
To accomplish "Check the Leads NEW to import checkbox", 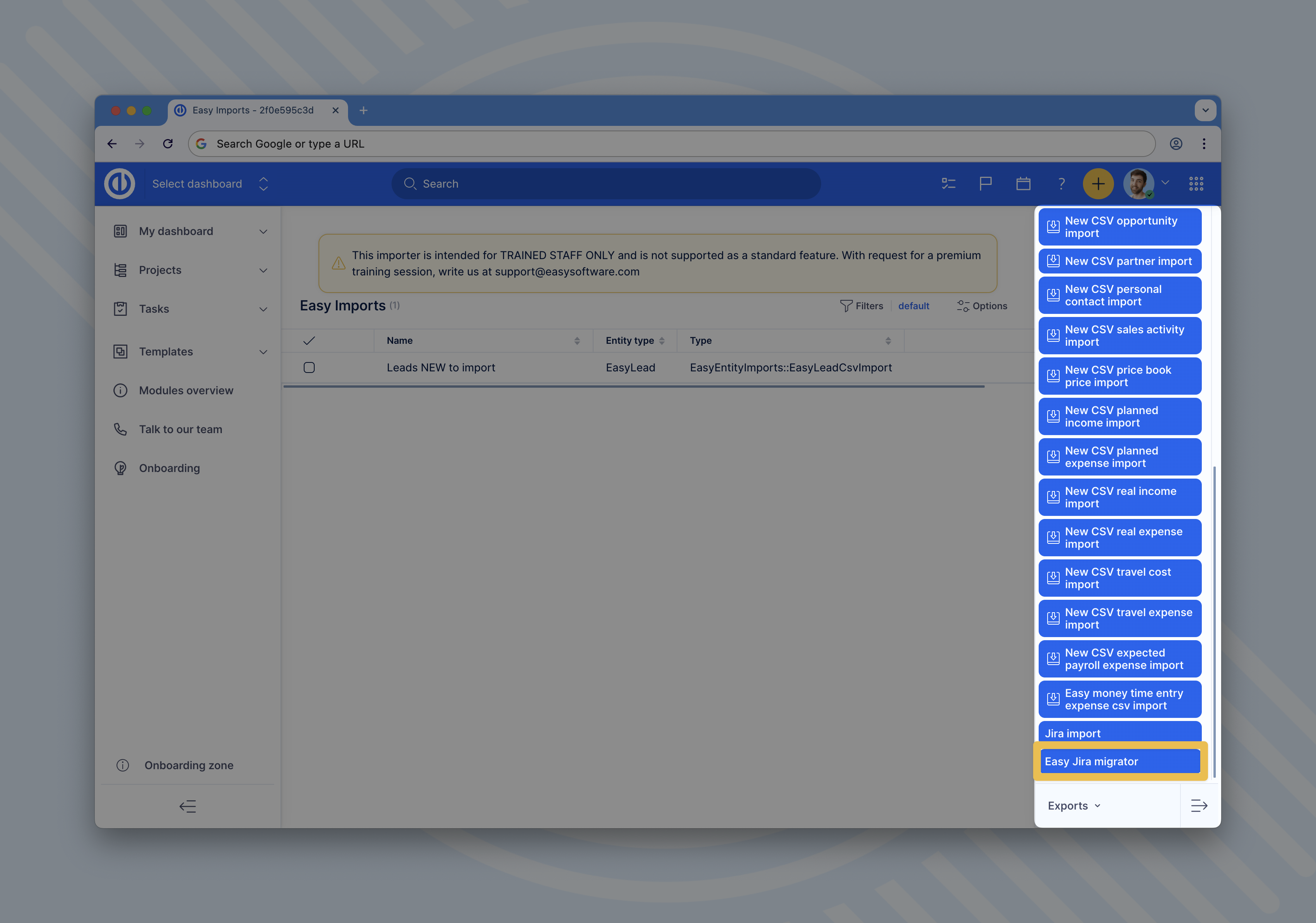I will point(309,367).
